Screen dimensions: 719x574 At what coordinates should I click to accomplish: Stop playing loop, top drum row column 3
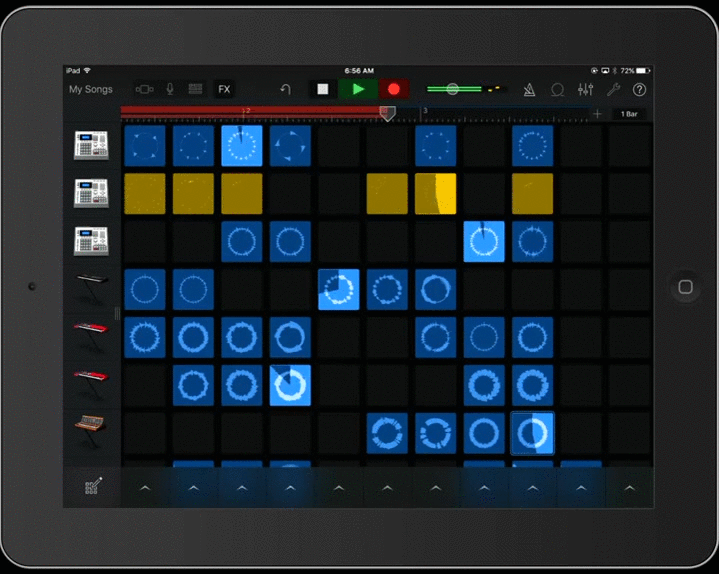(x=242, y=145)
